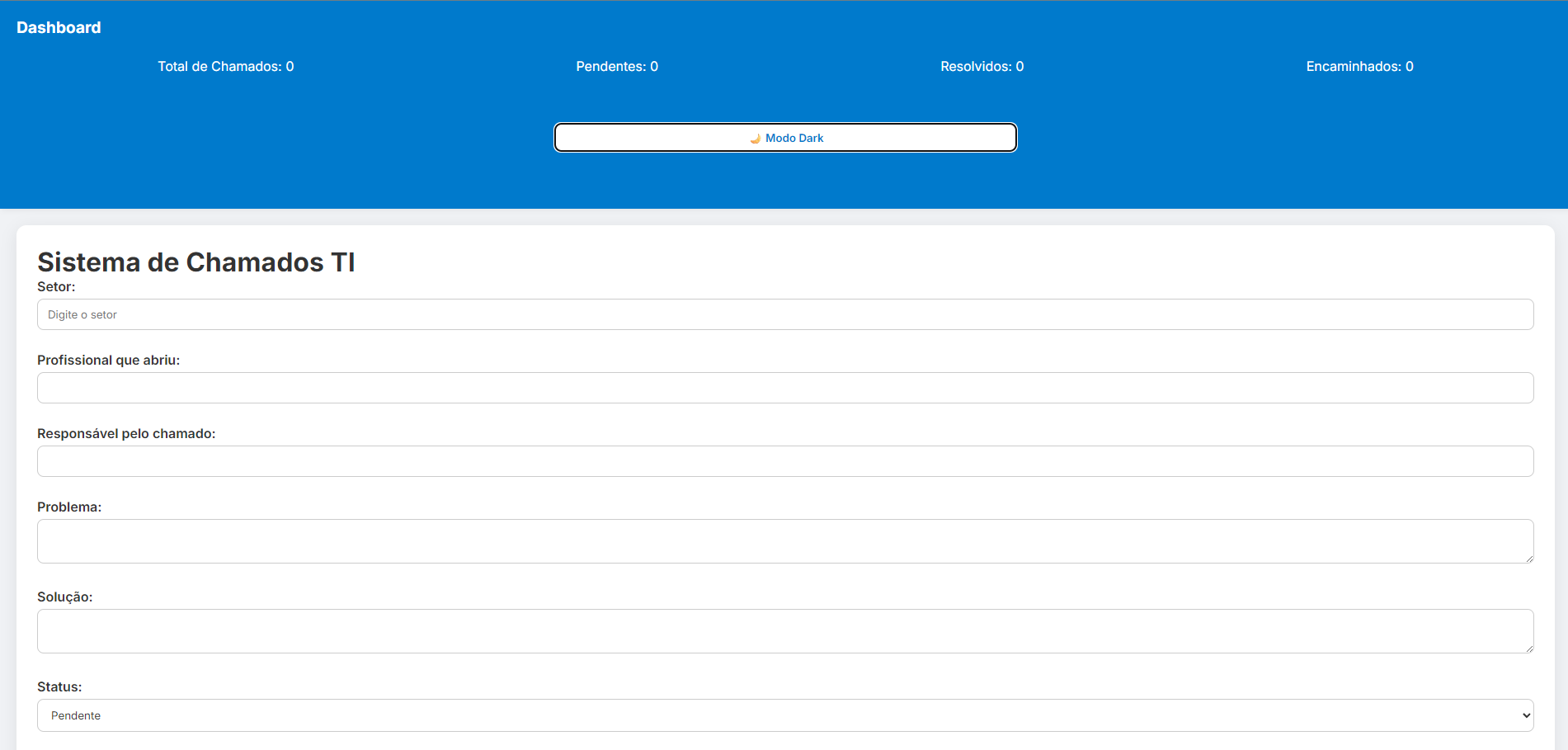The image size is (1568, 750).
Task: Click the Setor label text
Action: pos(55,287)
